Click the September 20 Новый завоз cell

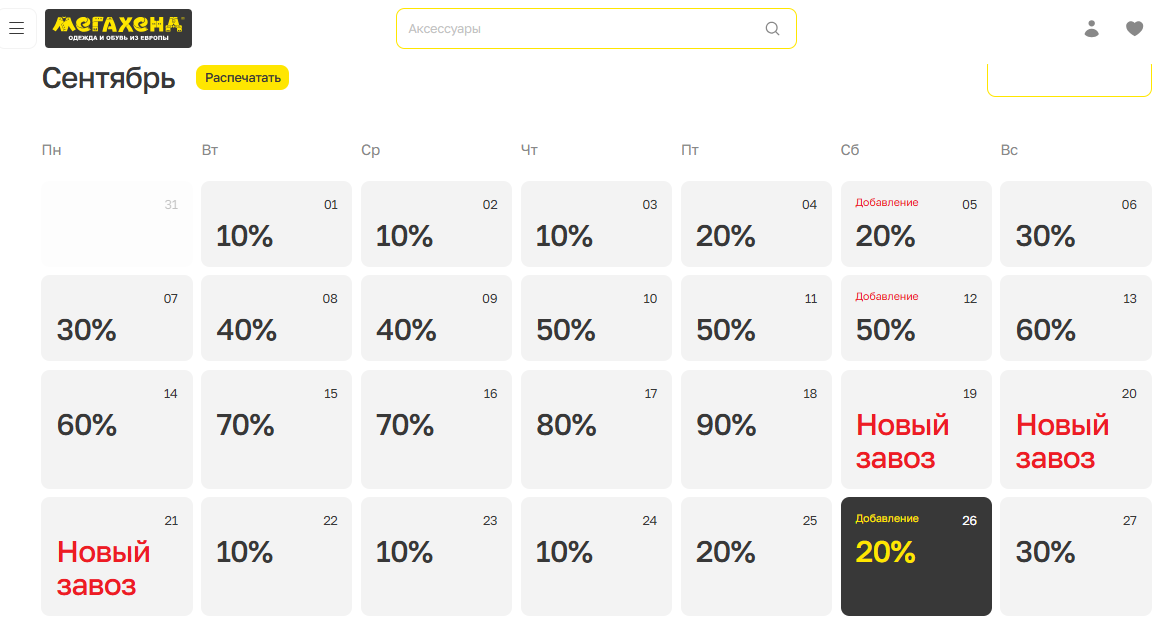tap(1076, 429)
